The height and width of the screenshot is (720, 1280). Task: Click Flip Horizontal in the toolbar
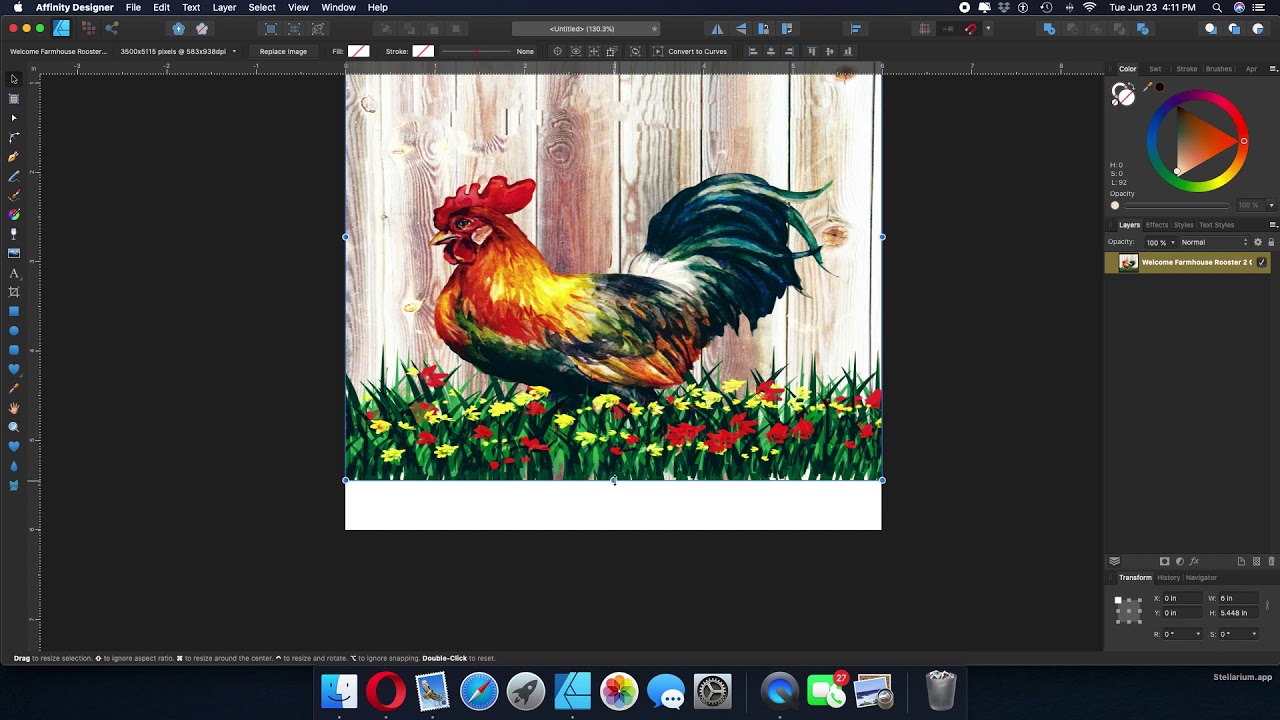pyautogui.click(x=717, y=29)
